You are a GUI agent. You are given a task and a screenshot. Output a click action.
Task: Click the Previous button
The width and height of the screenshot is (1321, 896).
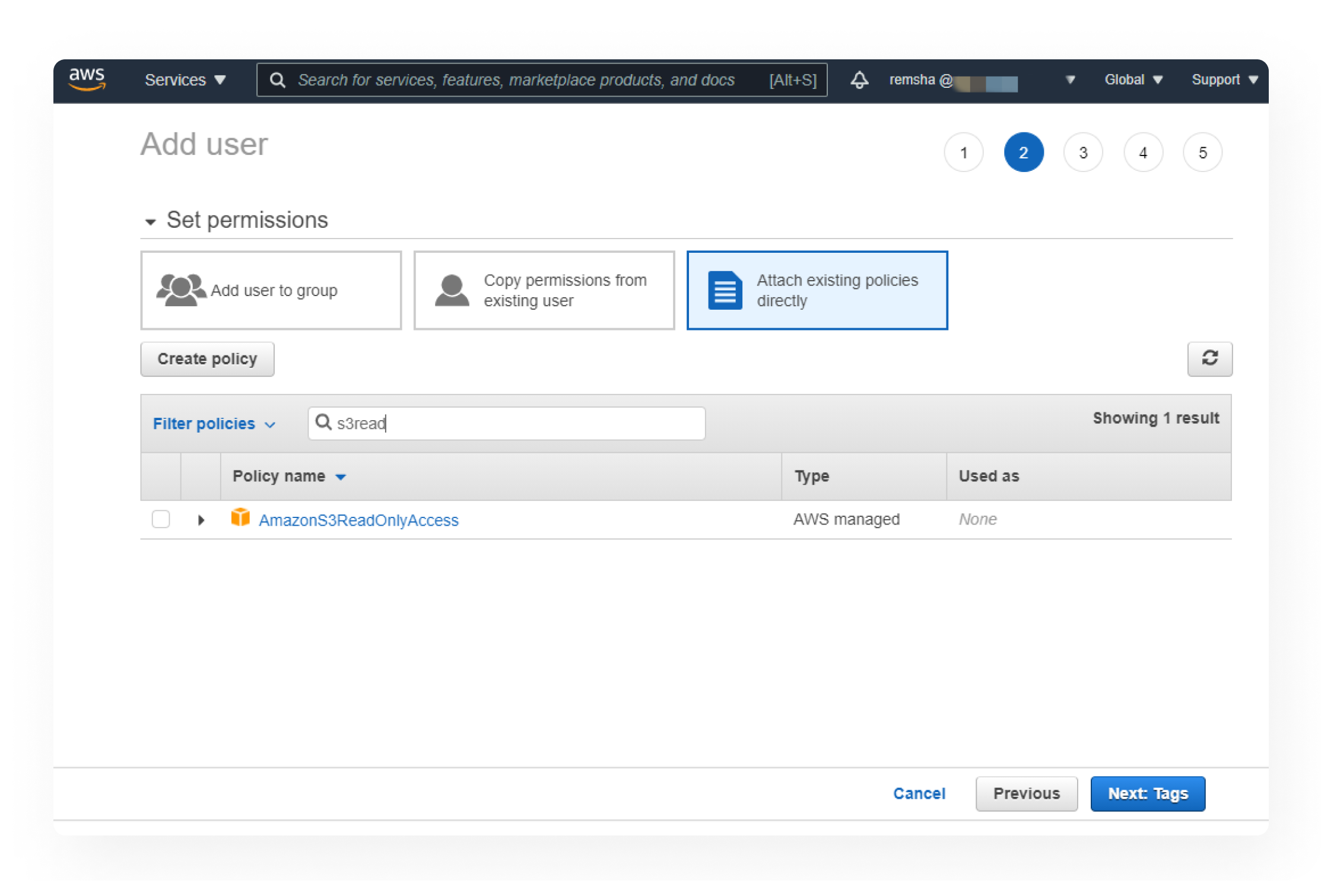pyautogui.click(x=1027, y=793)
